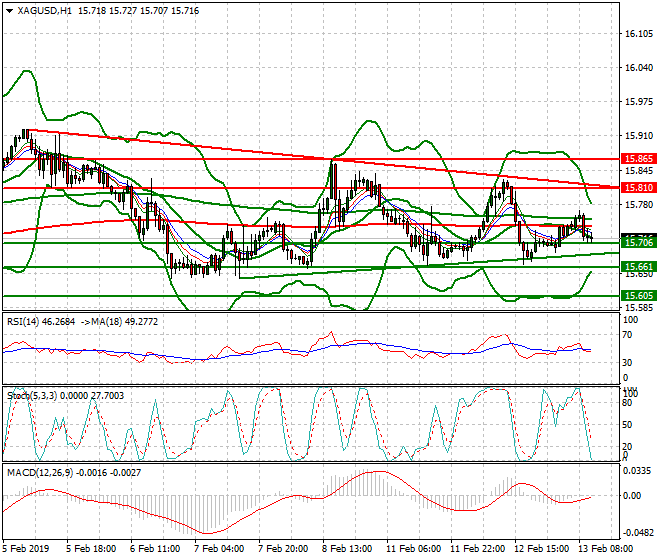
Task: Click the 6 Feb 11:00 time label
Action: (x=155, y=549)
